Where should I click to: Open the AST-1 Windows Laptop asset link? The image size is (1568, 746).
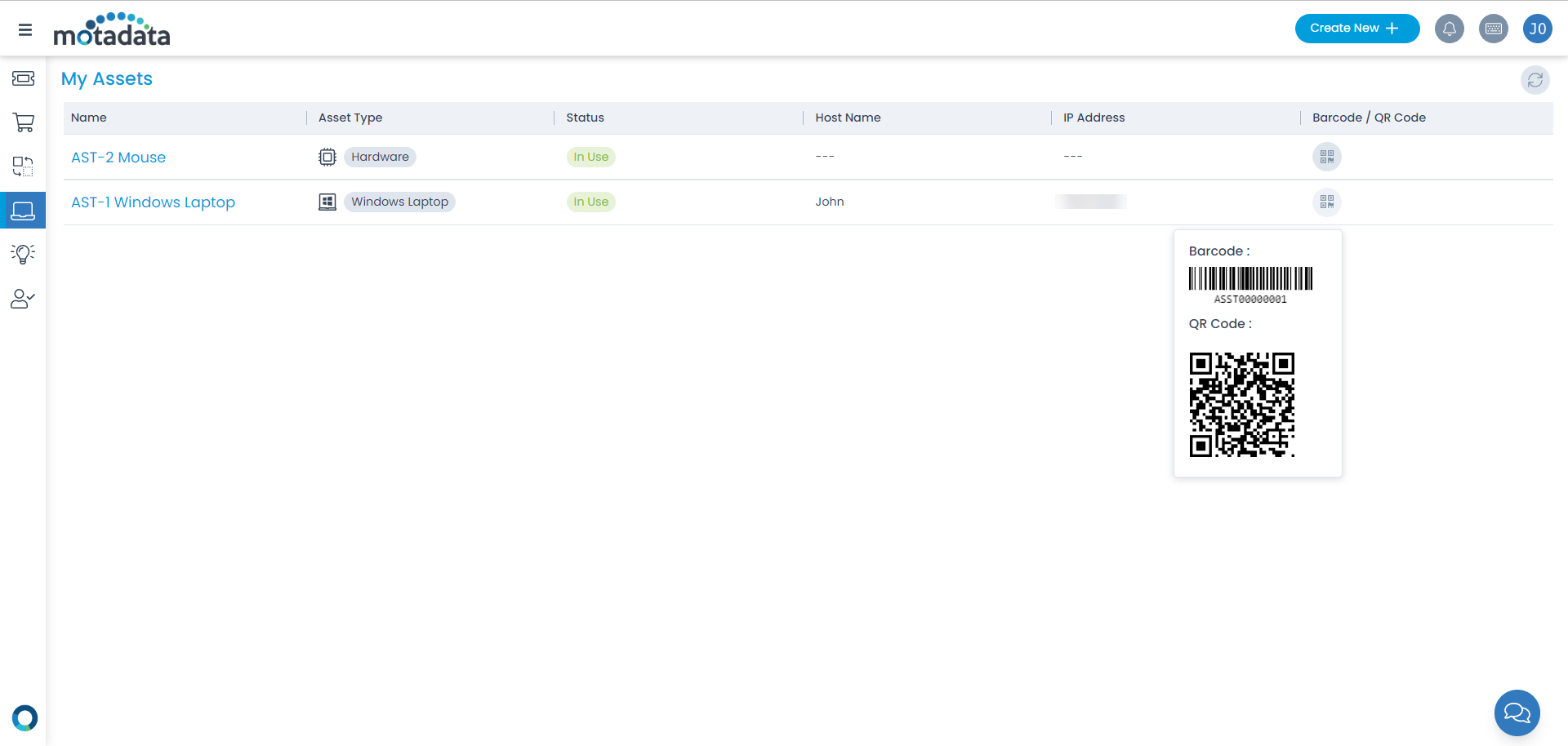153,202
